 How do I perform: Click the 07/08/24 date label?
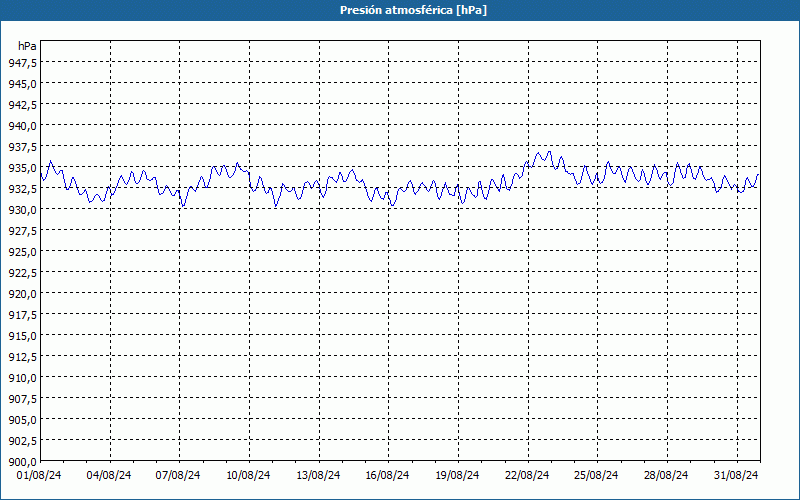tap(178, 475)
